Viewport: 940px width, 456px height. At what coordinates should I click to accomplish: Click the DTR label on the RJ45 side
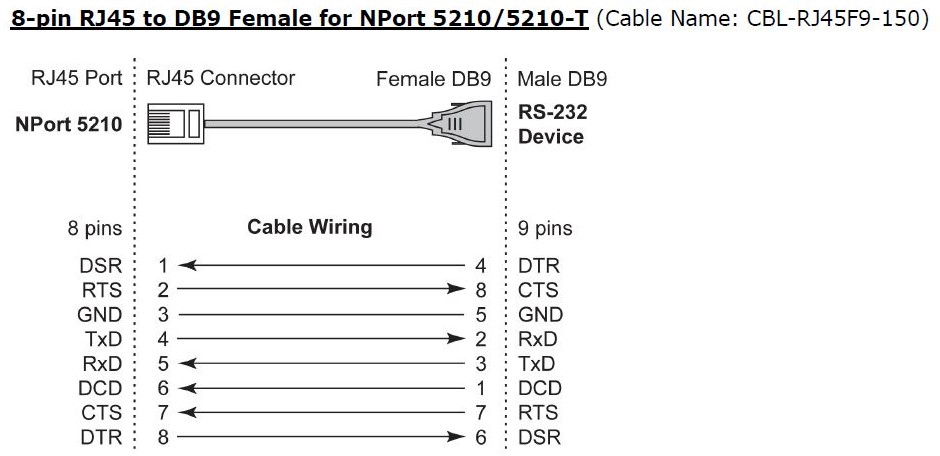point(100,437)
